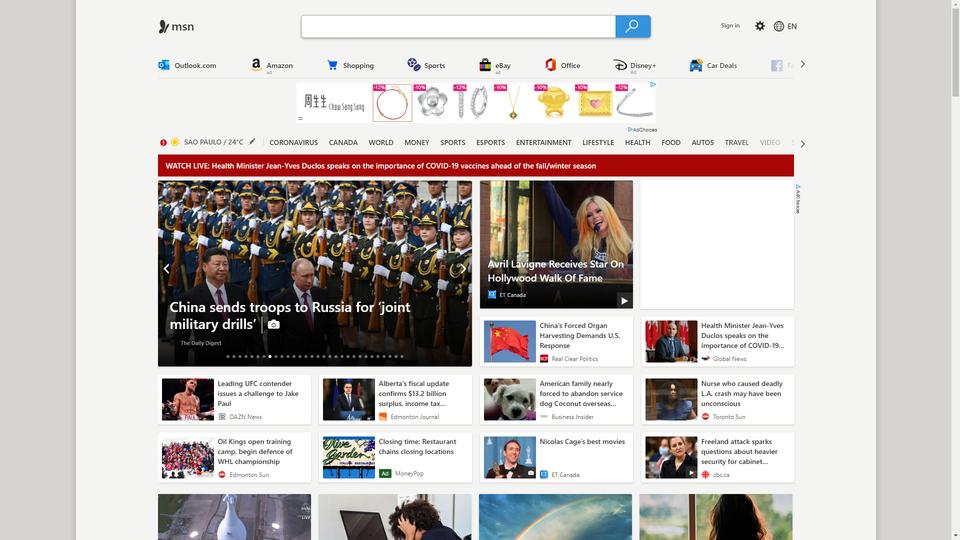Image resolution: width=960 pixels, height=540 pixels.
Task: Open Oil Kings training camp article
Action: pyautogui.click(x=234, y=457)
